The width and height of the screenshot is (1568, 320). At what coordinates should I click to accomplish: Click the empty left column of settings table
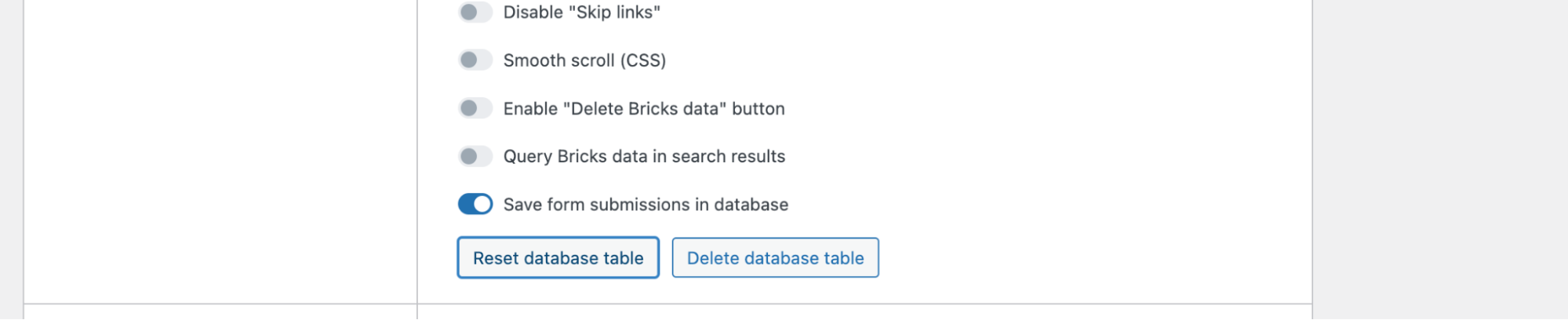click(220, 157)
